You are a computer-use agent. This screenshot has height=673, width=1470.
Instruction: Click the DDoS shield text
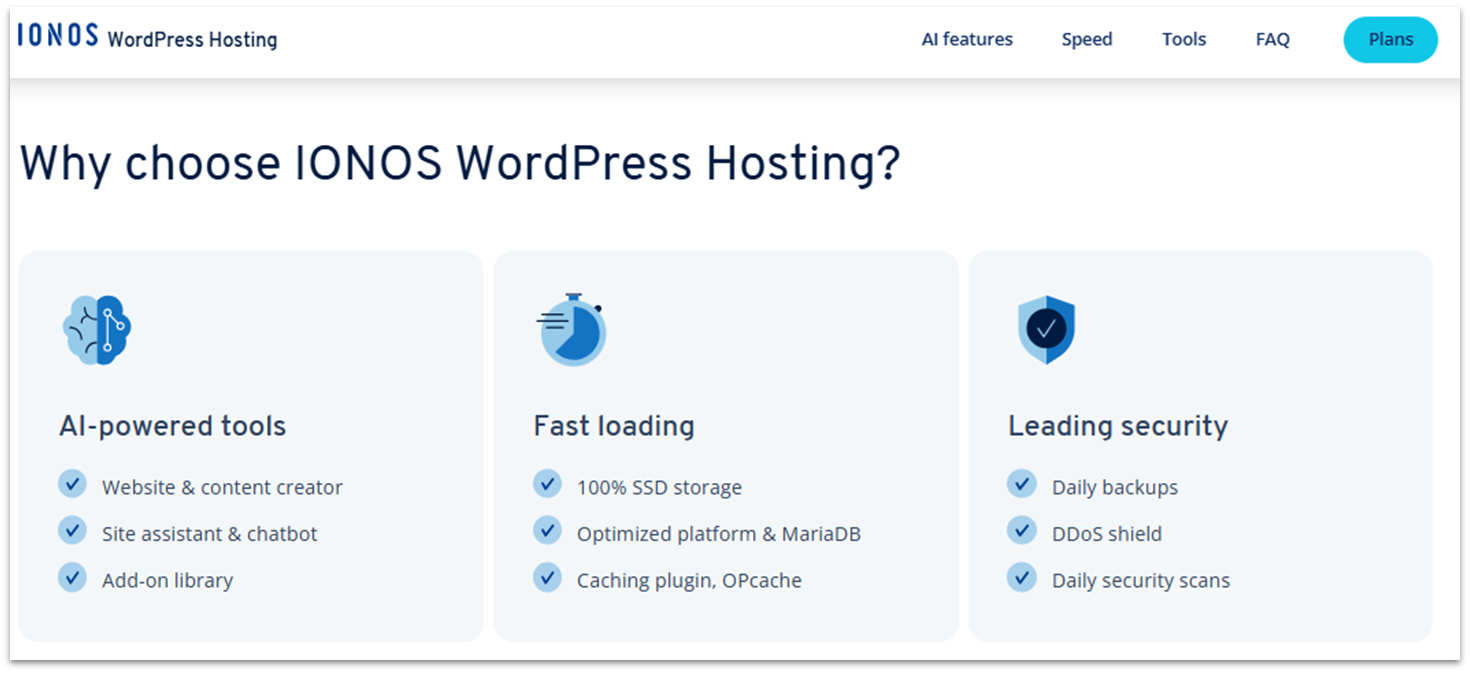(x=1107, y=534)
